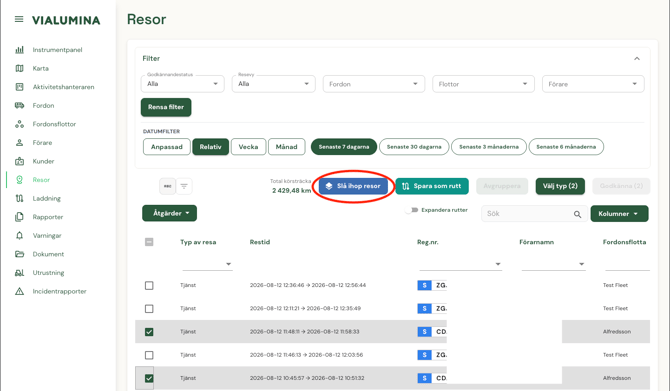Click the Välj typ (2) button
The width and height of the screenshot is (670, 391).
point(560,186)
